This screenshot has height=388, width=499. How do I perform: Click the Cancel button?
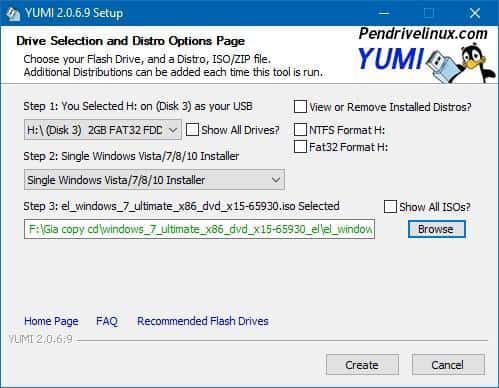click(x=448, y=365)
